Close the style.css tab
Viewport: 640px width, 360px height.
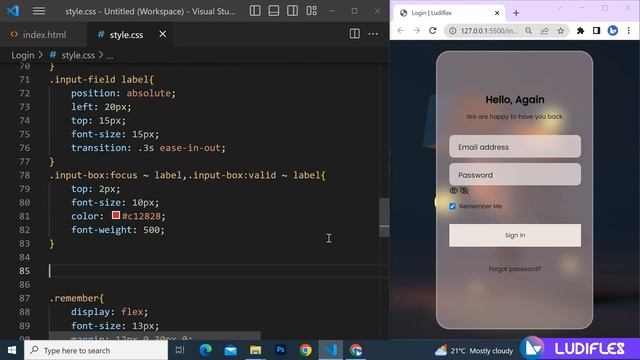point(162,34)
